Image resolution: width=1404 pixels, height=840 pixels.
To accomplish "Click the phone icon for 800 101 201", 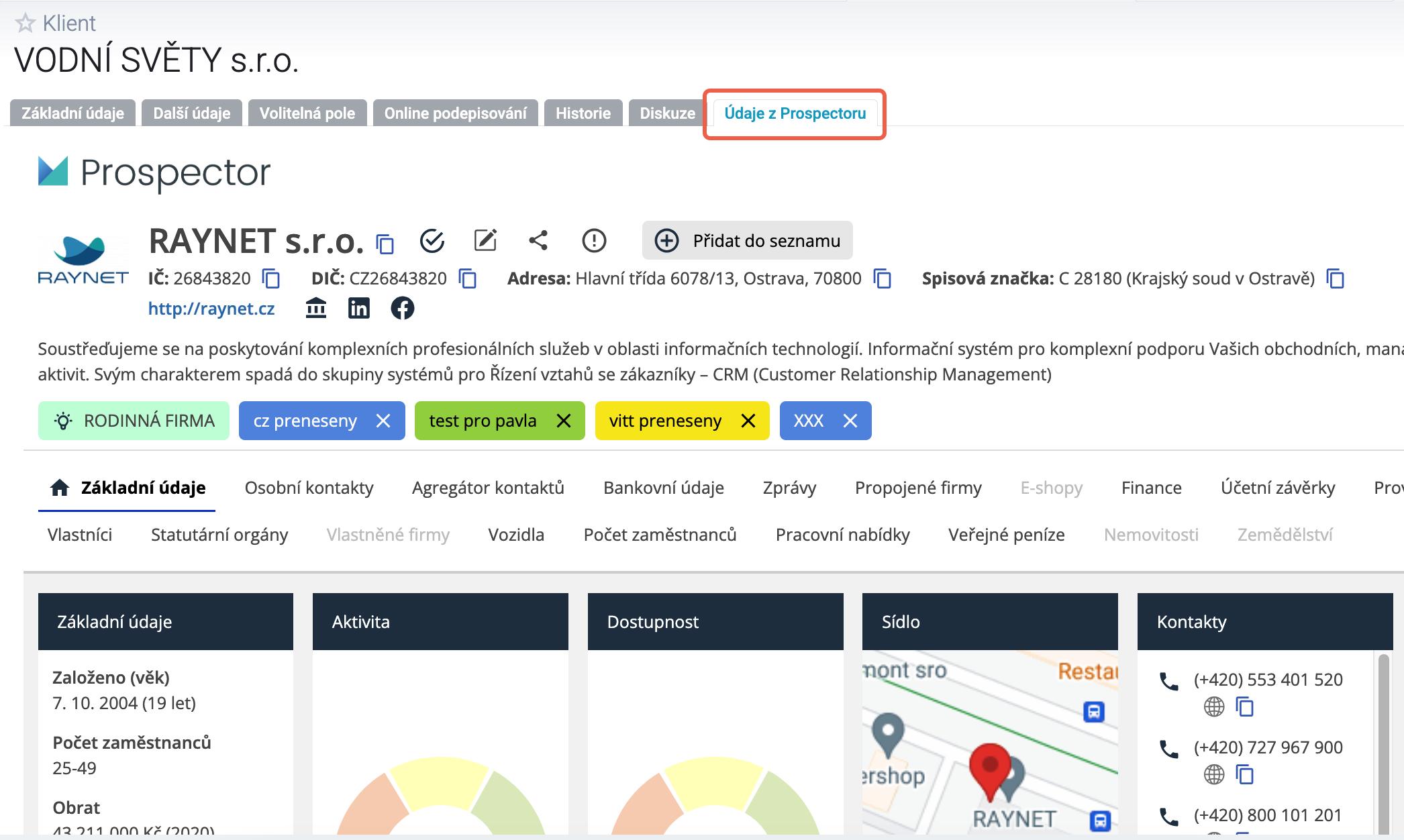I will point(1169,817).
